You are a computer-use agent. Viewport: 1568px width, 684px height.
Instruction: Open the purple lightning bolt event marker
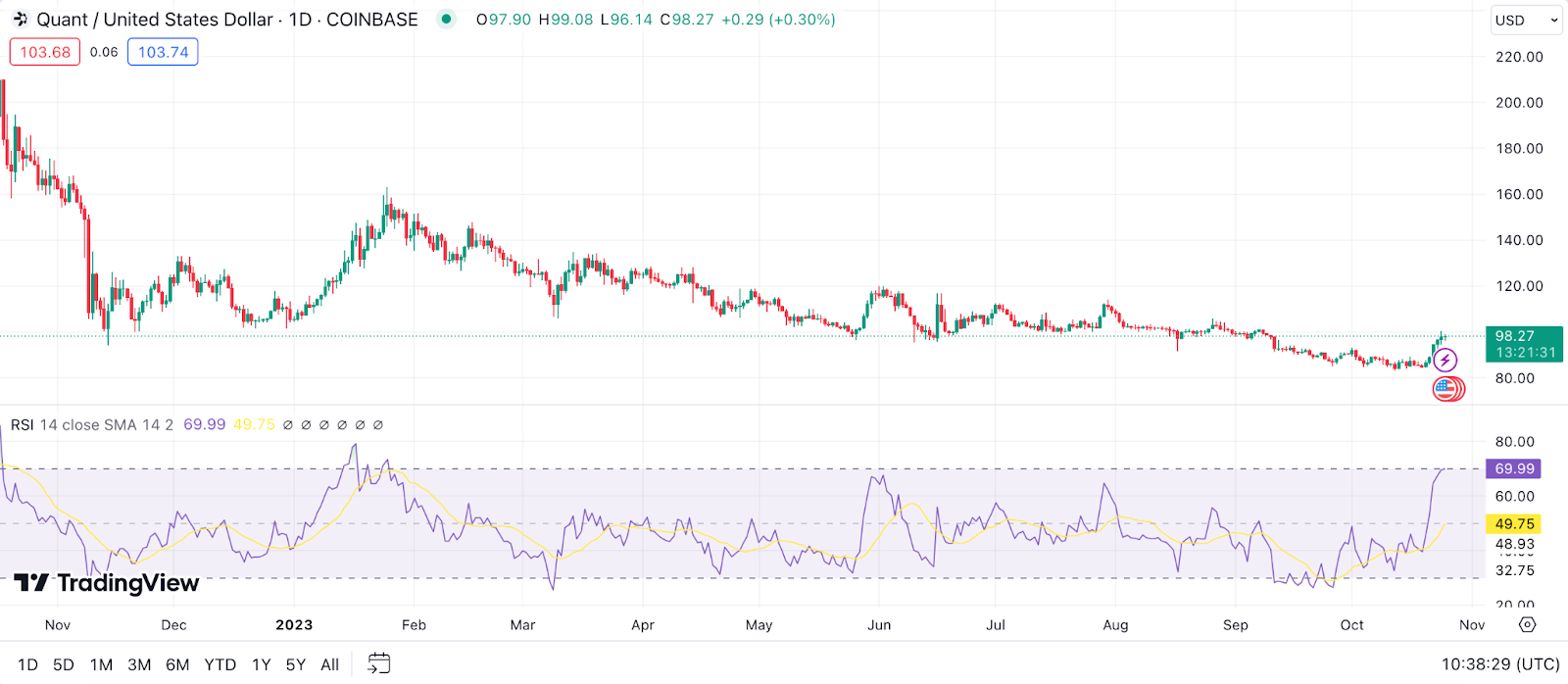point(1445,361)
